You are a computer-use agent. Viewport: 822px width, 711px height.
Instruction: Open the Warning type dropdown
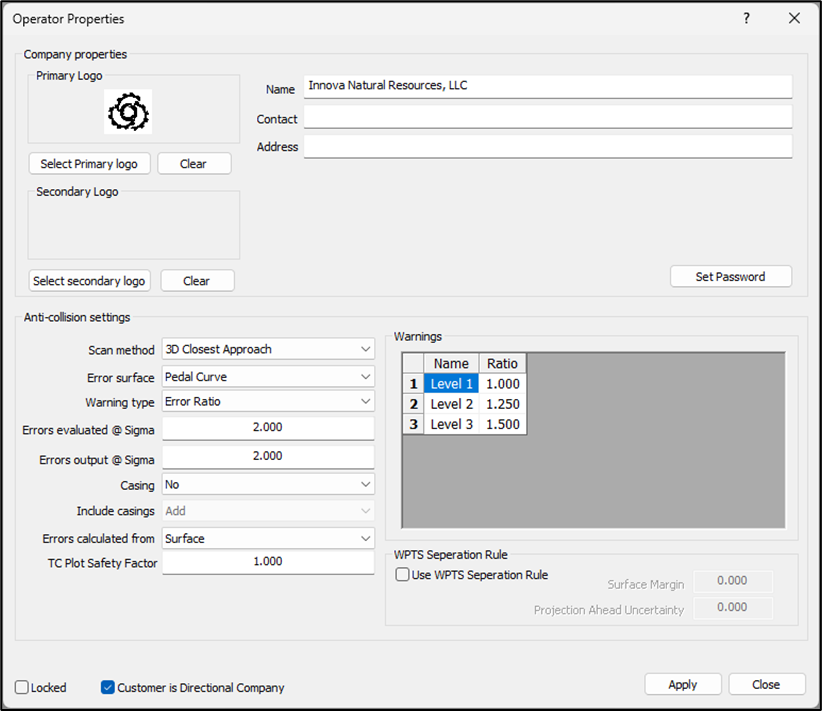(268, 401)
